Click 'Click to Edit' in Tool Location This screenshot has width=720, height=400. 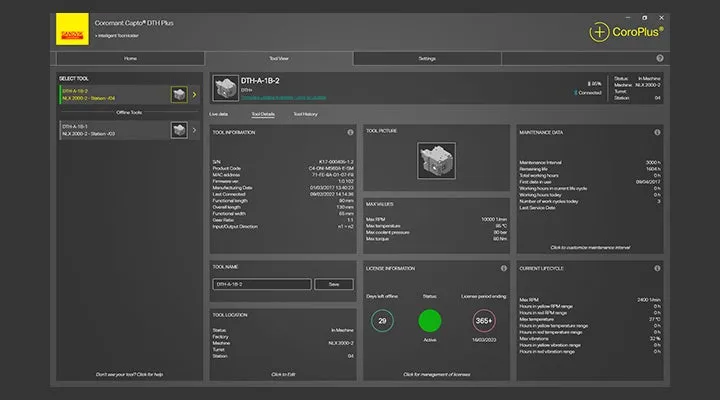click(283, 374)
